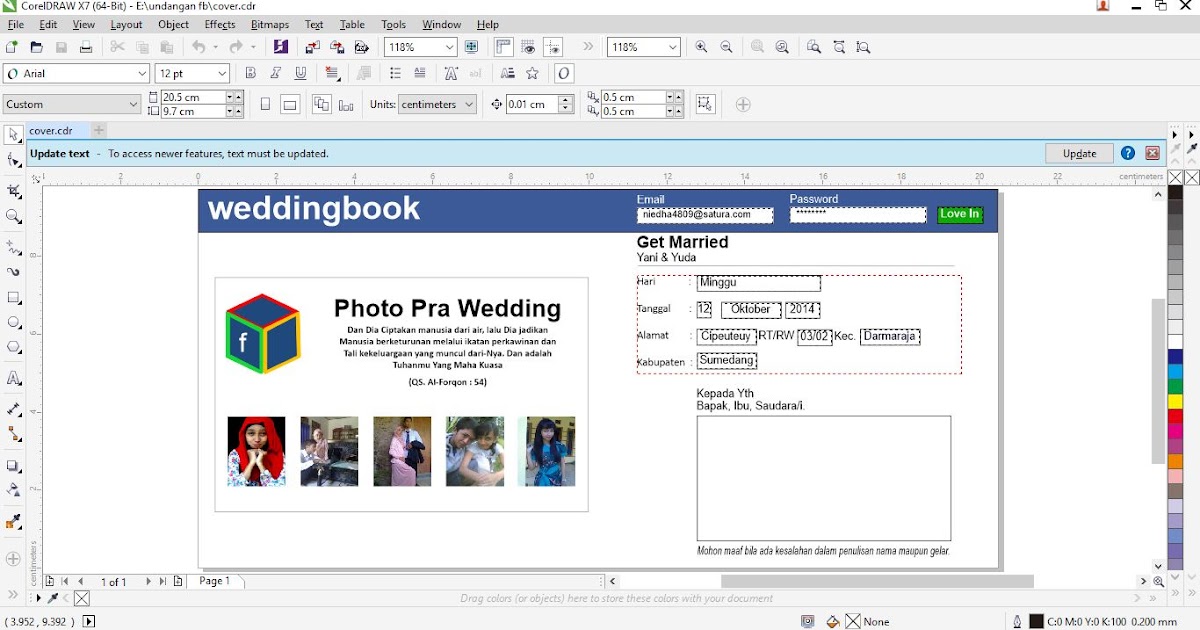Click the page width 20.5 cm field
1200x630 pixels.
[193, 97]
